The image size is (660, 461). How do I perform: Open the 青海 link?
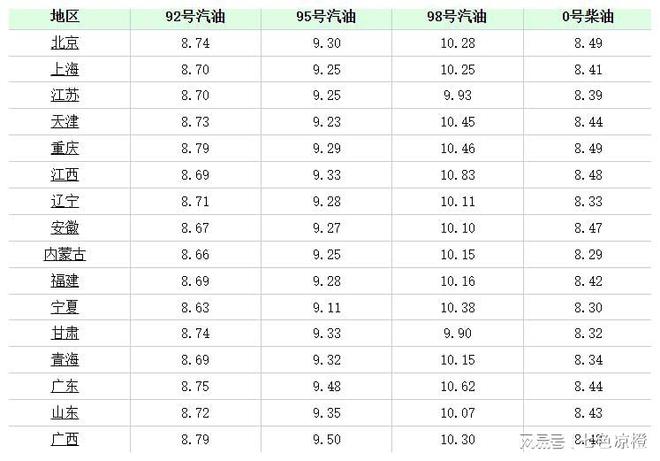click(x=65, y=359)
